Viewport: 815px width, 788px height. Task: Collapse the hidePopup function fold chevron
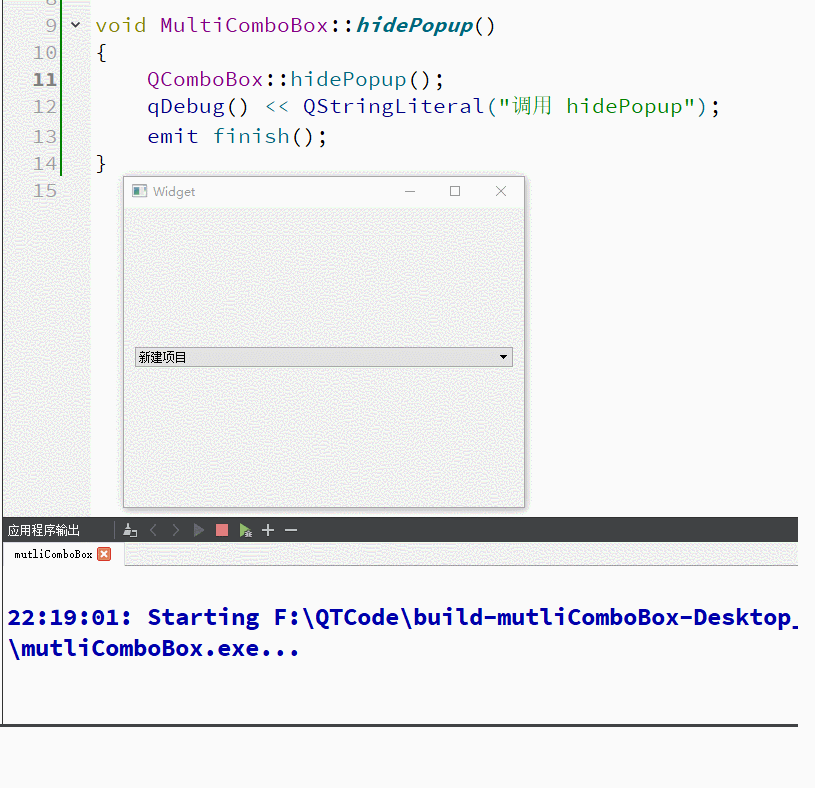pyautogui.click(x=76, y=24)
